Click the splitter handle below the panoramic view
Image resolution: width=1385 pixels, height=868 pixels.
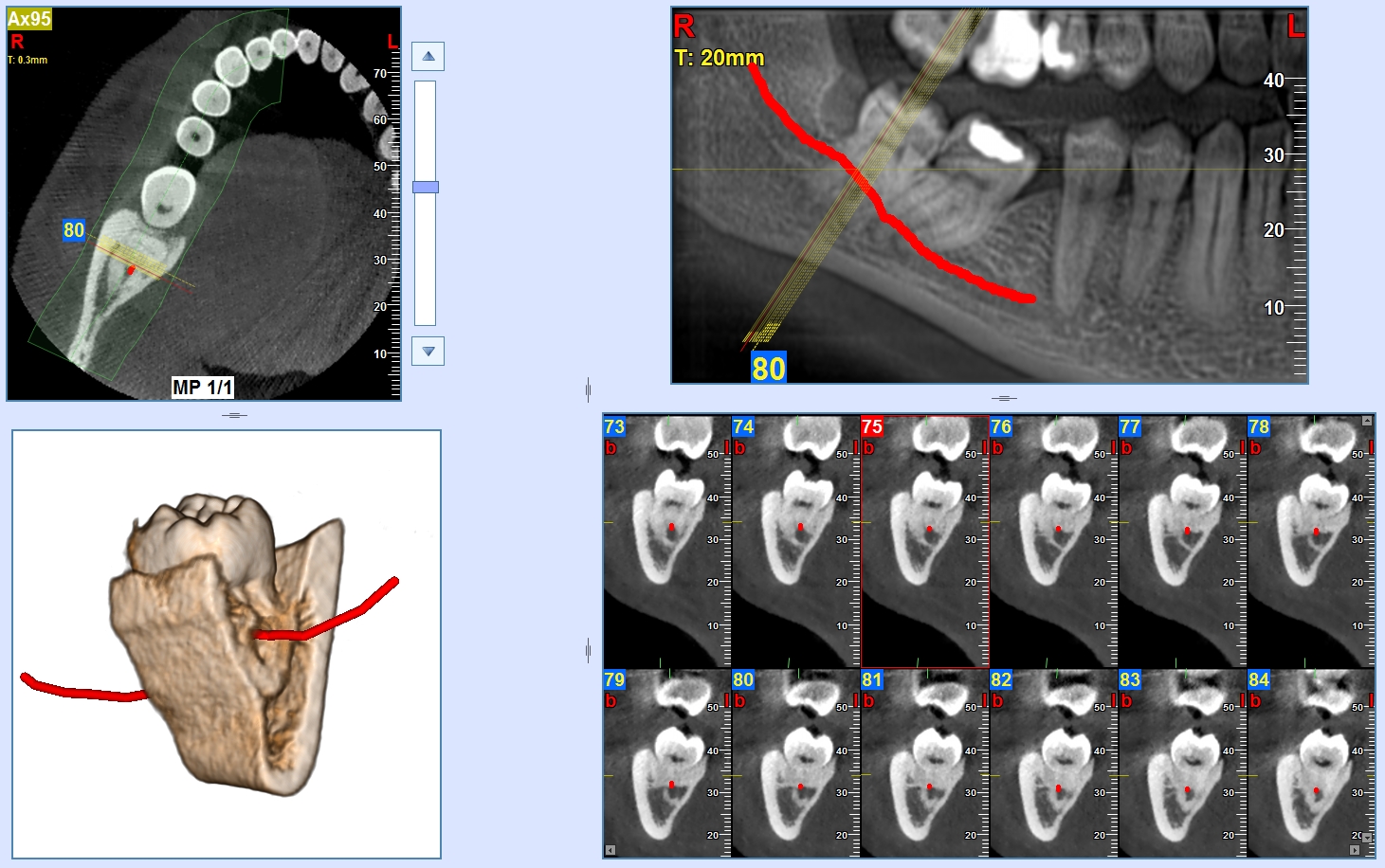[x=1004, y=398]
